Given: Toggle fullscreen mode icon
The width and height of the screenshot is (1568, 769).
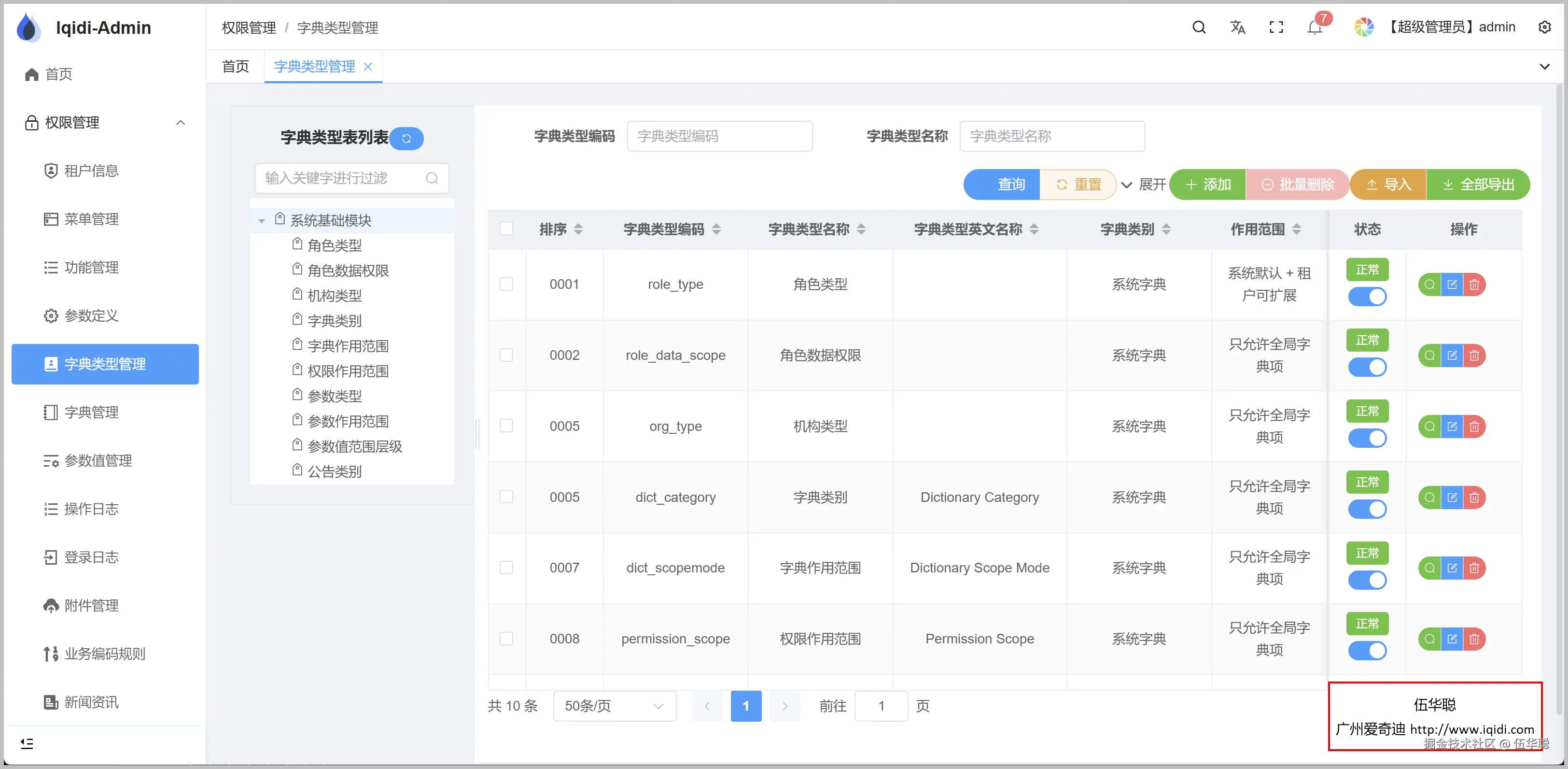Looking at the screenshot, I should pyautogui.click(x=1276, y=28).
